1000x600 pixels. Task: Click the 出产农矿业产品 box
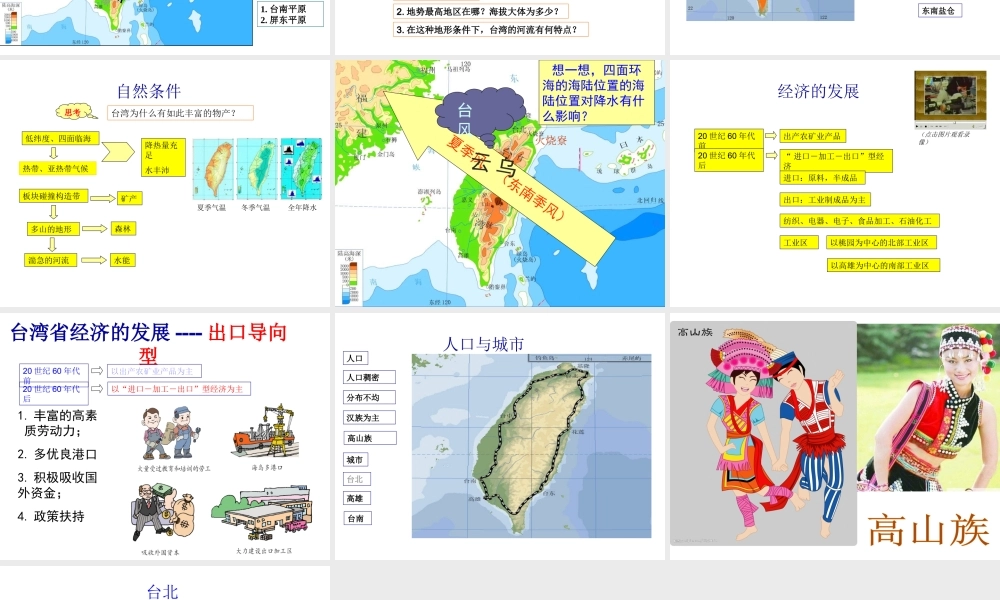(813, 136)
